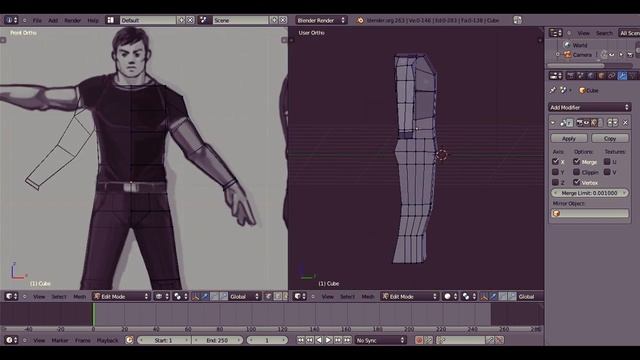This screenshot has width=640, height=360.
Task: Open the right viewport Select menu
Action: pos(347,296)
